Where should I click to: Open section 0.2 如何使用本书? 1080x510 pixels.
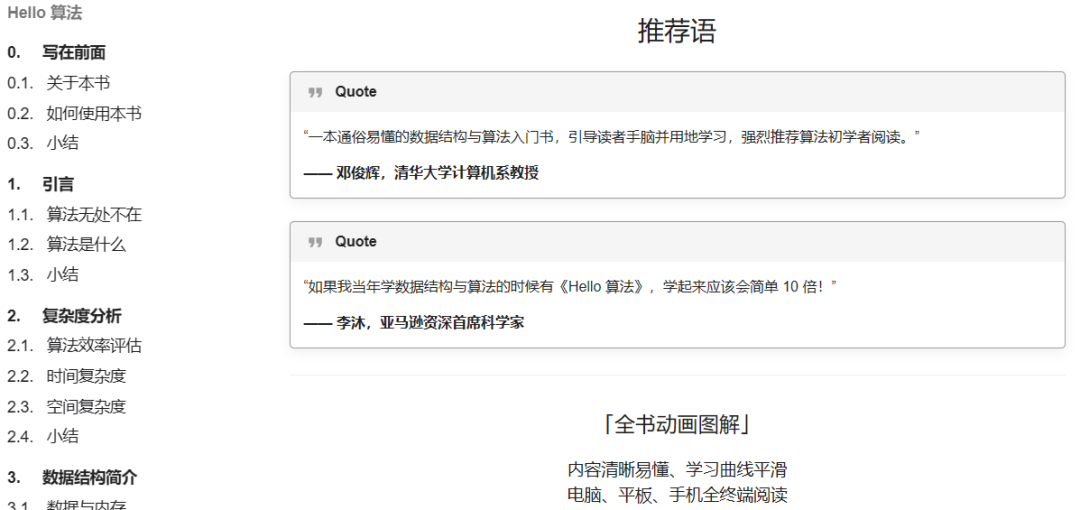74,113
